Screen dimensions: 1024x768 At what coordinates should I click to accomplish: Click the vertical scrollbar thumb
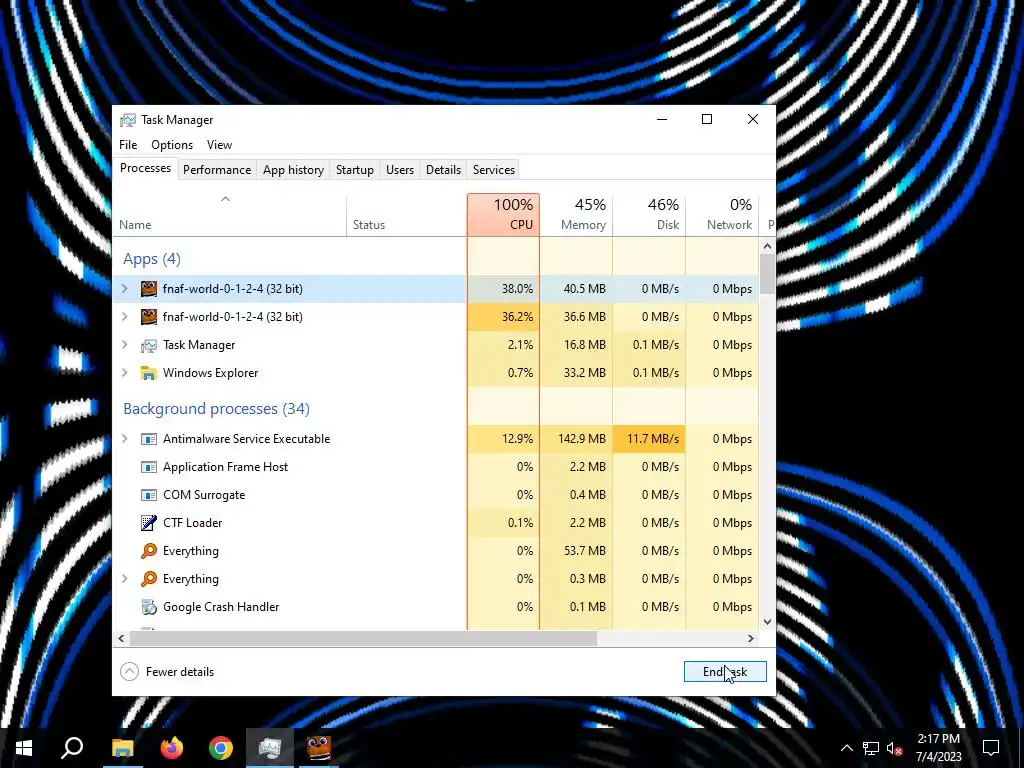coord(767,274)
